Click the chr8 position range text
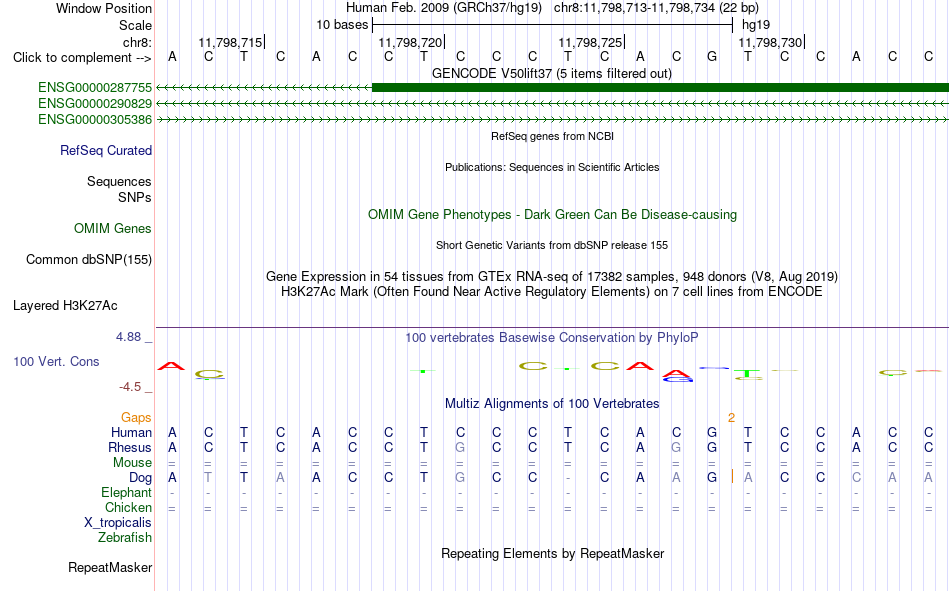The height and width of the screenshot is (591, 950). tap(656, 8)
